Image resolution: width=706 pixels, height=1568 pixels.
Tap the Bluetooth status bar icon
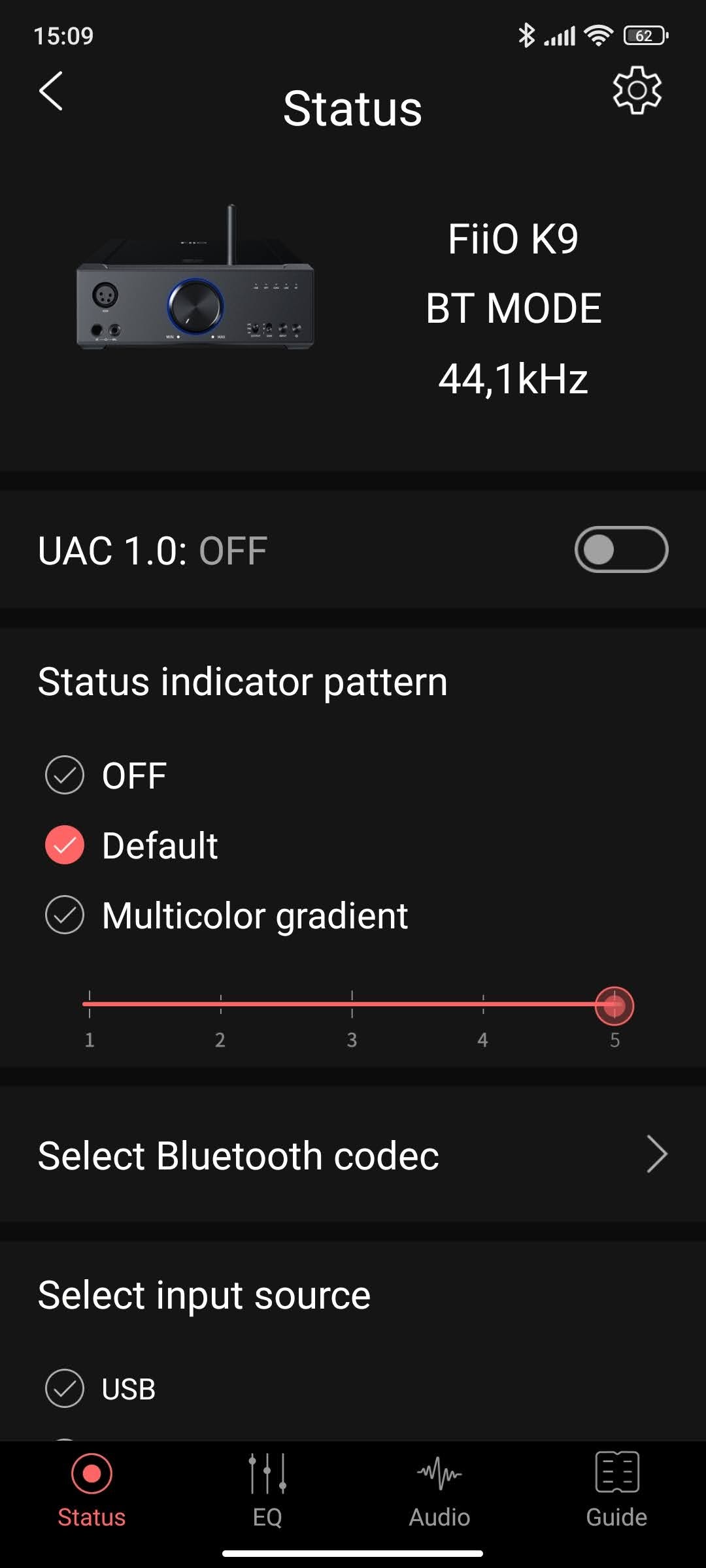[526, 35]
